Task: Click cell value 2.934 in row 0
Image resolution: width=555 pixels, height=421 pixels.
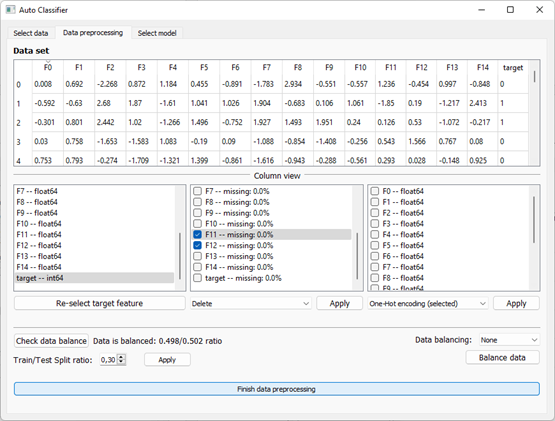Action: coord(298,84)
